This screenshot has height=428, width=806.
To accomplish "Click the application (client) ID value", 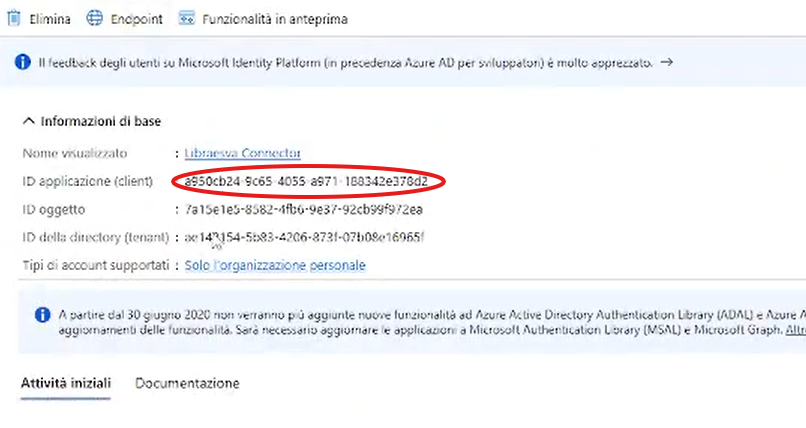I will (x=307, y=181).
